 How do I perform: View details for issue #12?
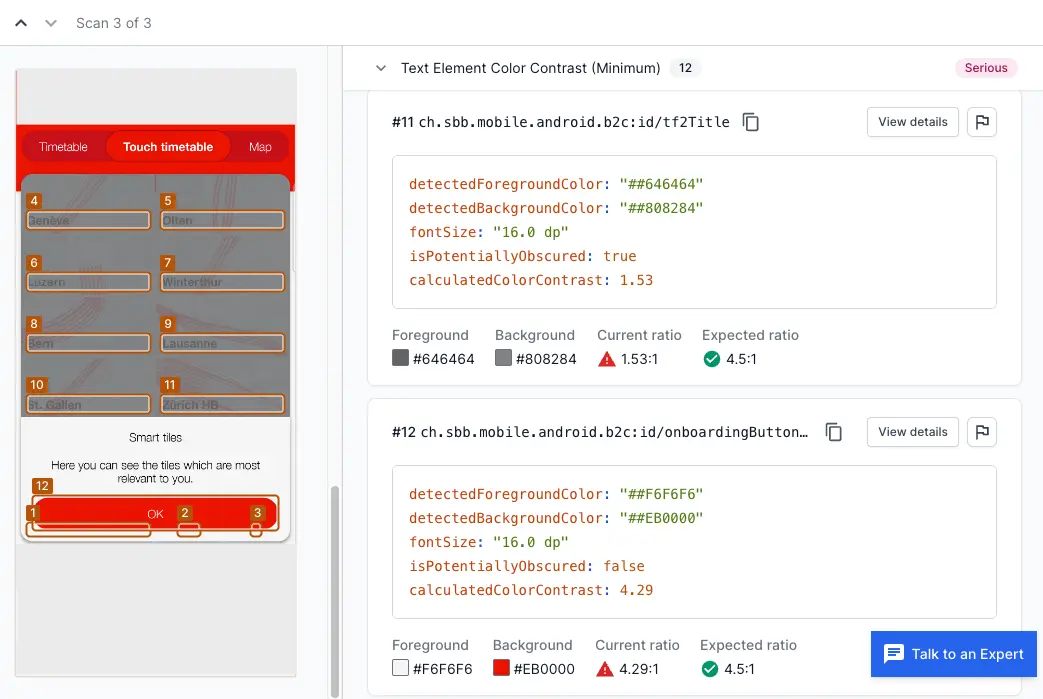[x=912, y=432]
